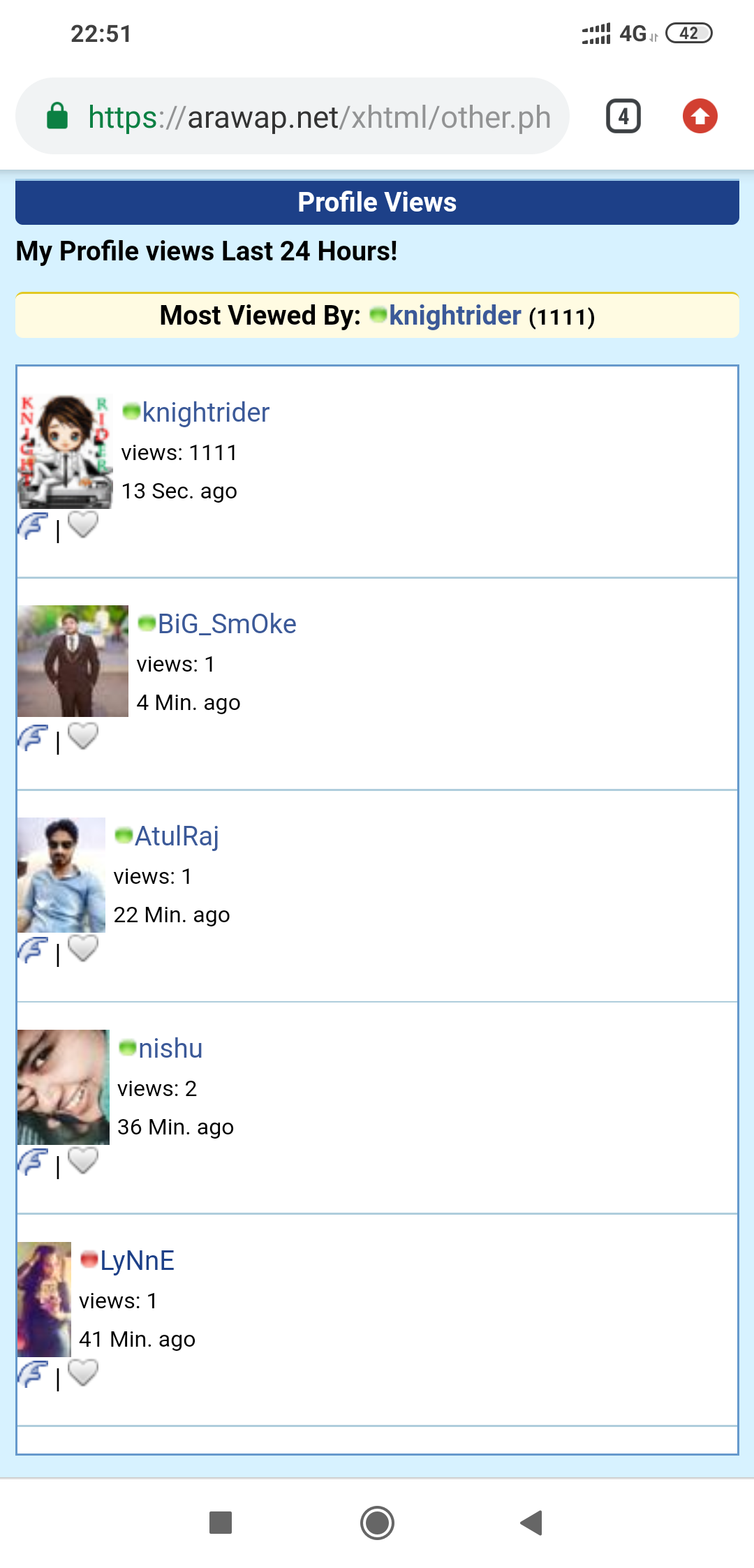Image resolution: width=754 pixels, height=1568 pixels.
Task: Tap the red update arrow icon
Action: pos(700,116)
